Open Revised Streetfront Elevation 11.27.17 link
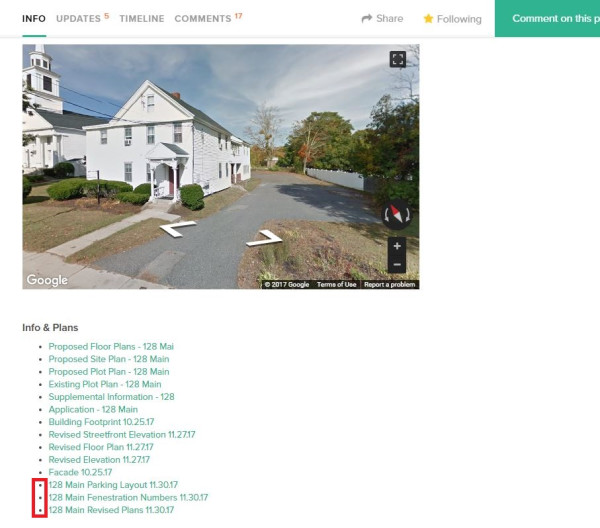 (x=122, y=435)
